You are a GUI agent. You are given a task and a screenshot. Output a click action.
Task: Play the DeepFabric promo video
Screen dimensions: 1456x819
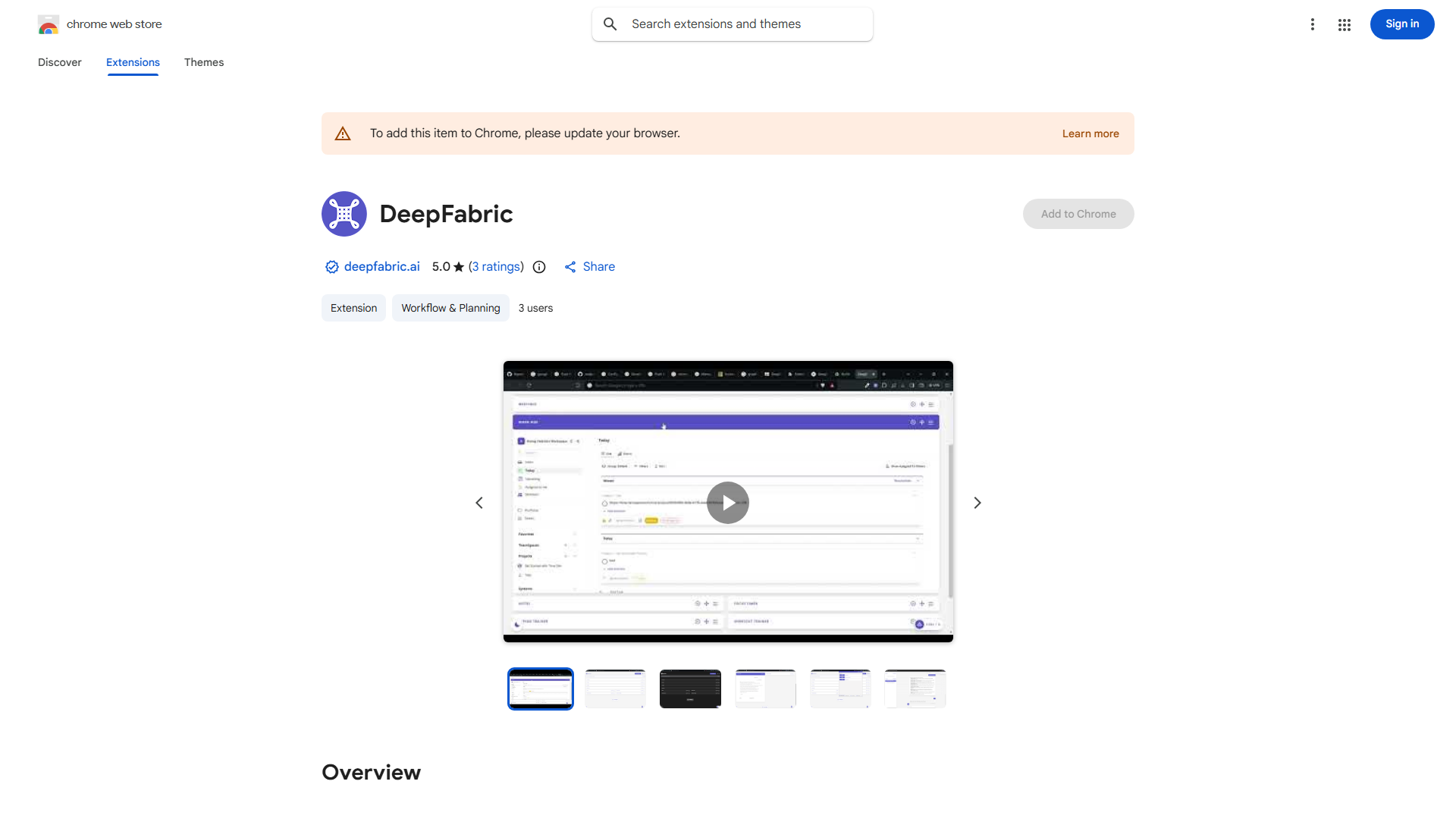727,502
